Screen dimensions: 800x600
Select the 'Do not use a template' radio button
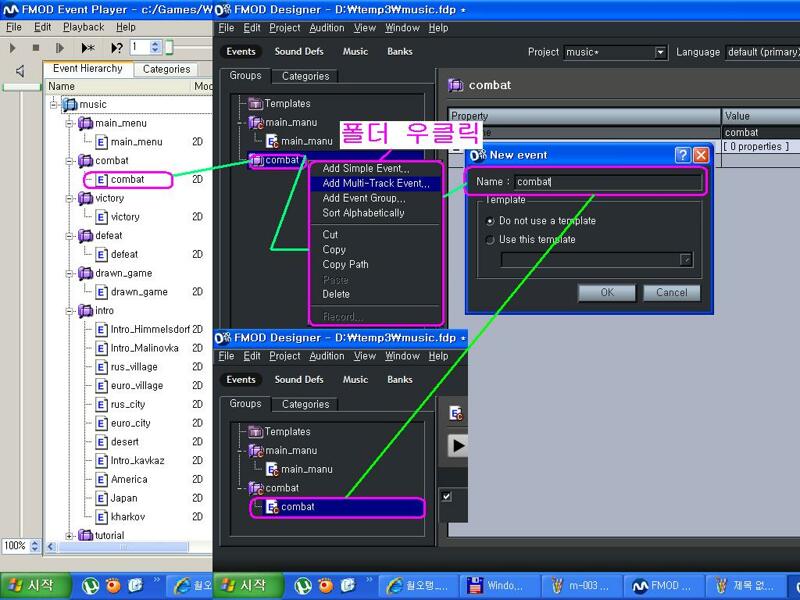point(490,221)
